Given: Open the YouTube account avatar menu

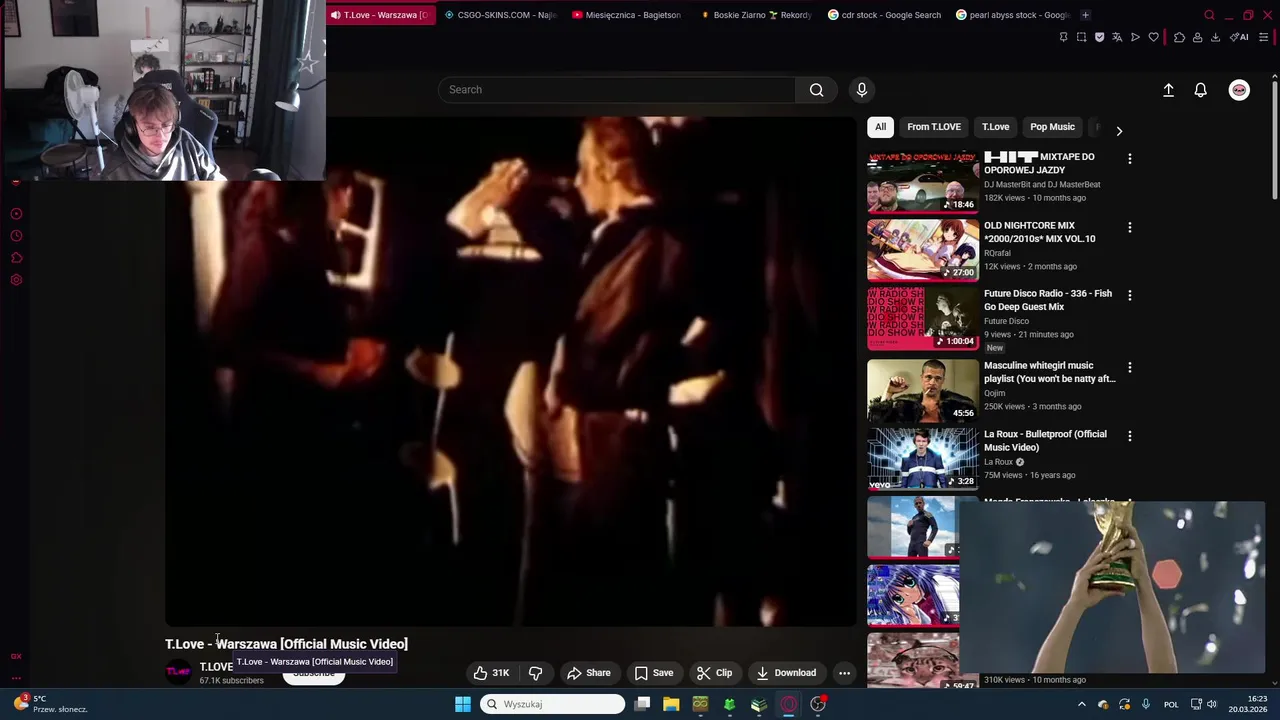Looking at the screenshot, I should (x=1239, y=90).
